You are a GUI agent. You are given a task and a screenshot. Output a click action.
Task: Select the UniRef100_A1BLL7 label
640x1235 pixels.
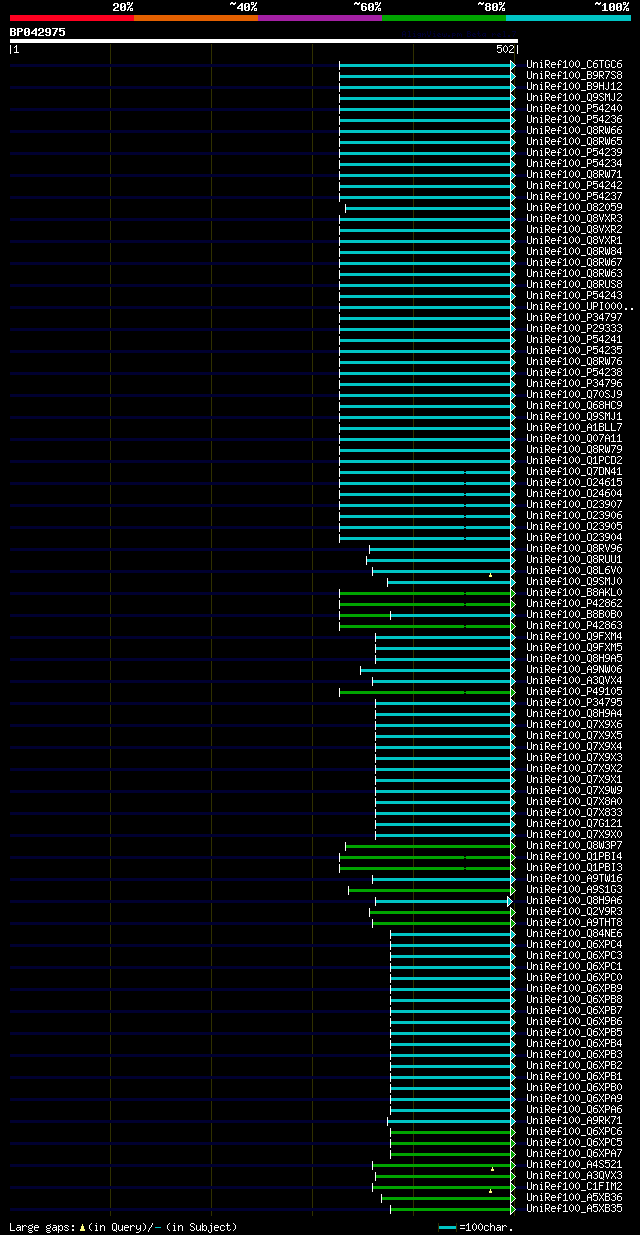(x=574, y=427)
